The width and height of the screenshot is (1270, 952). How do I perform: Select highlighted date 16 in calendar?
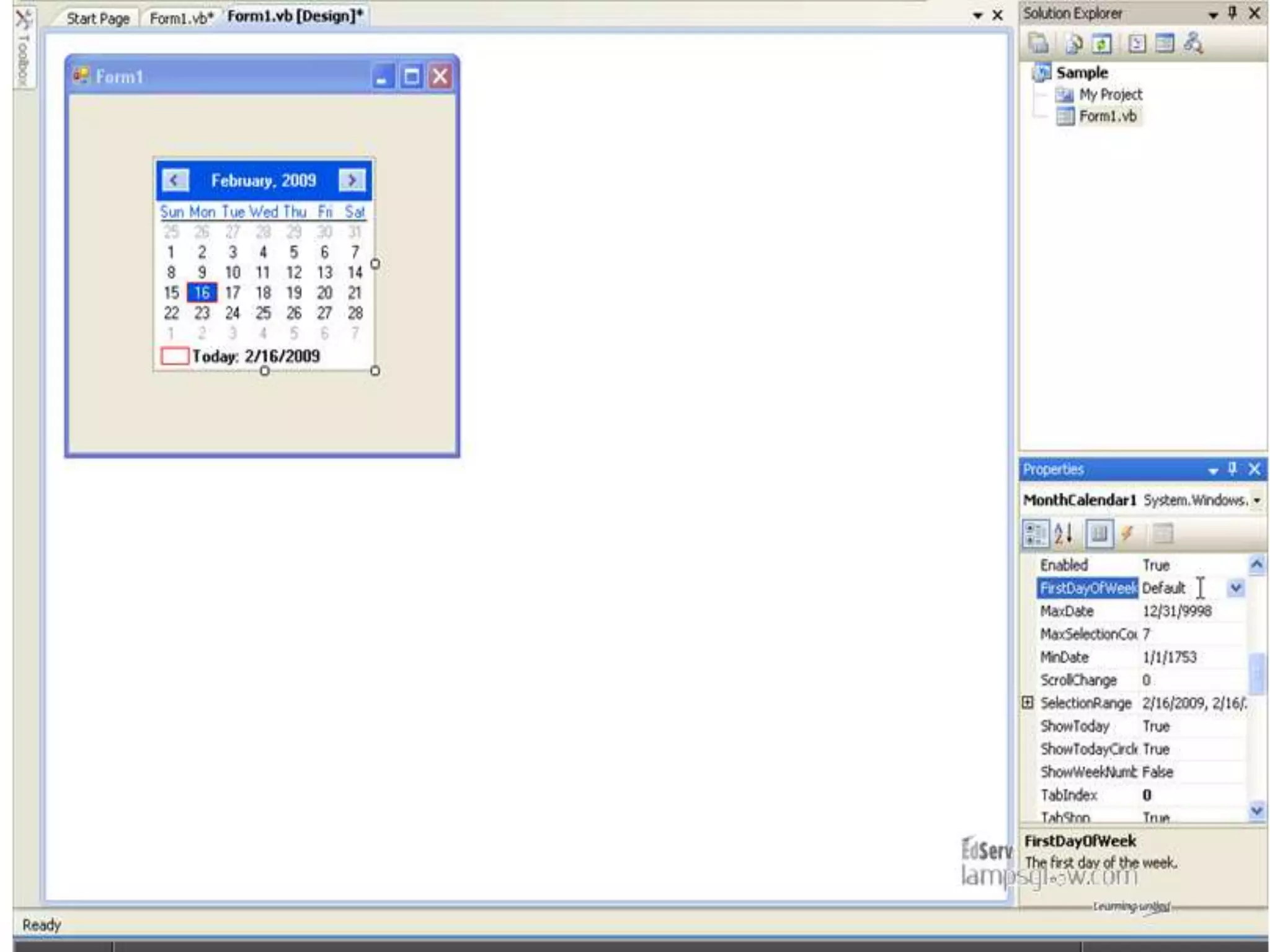click(202, 293)
